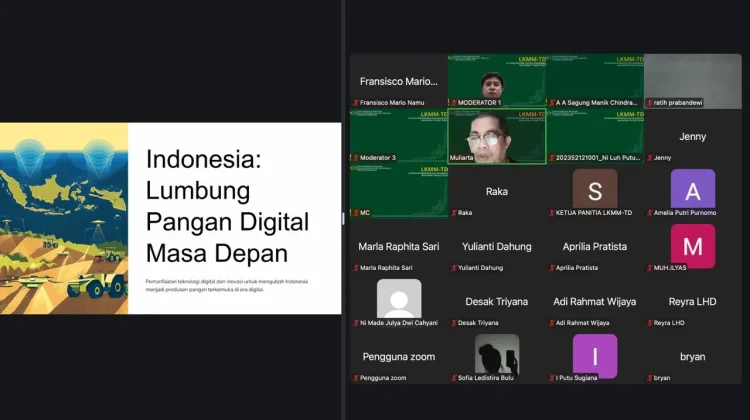Click large 'Reyra LHD' display name
The width and height of the screenshot is (750, 420).
[x=692, y=301]
